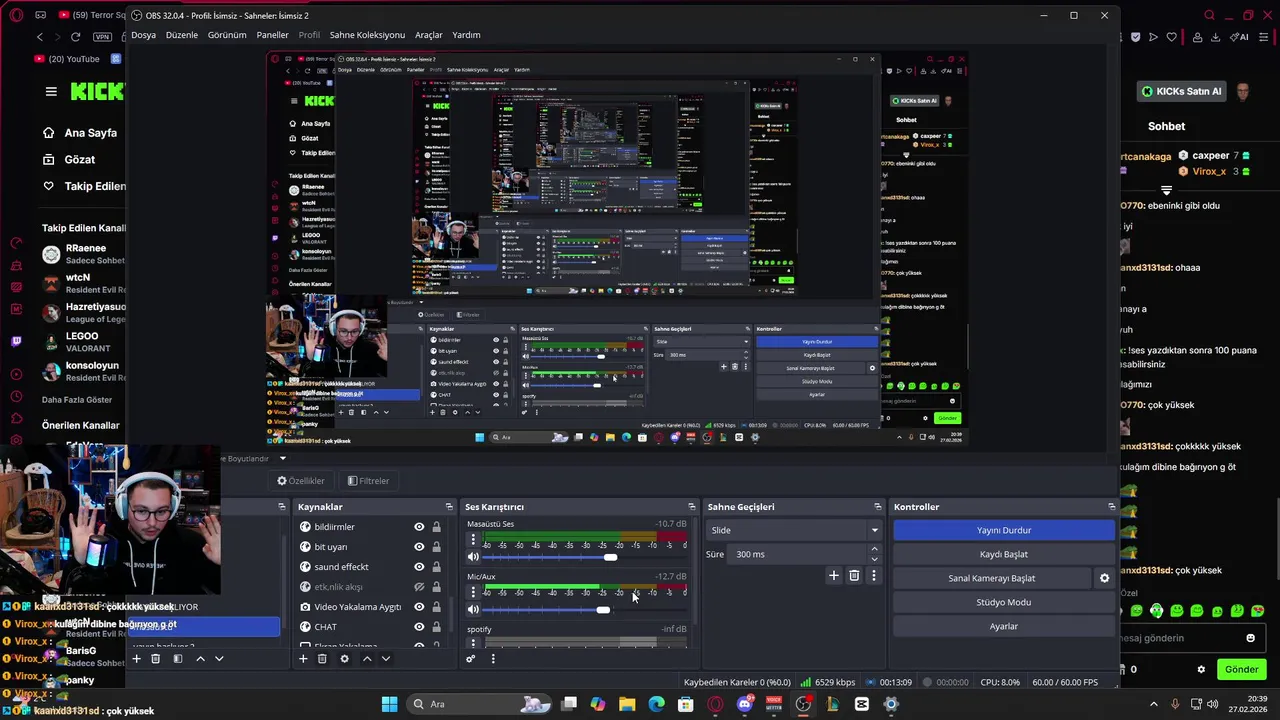Hide the CHAT source
The height and width of the screenshot is (720, 1280).
point(419,627)
